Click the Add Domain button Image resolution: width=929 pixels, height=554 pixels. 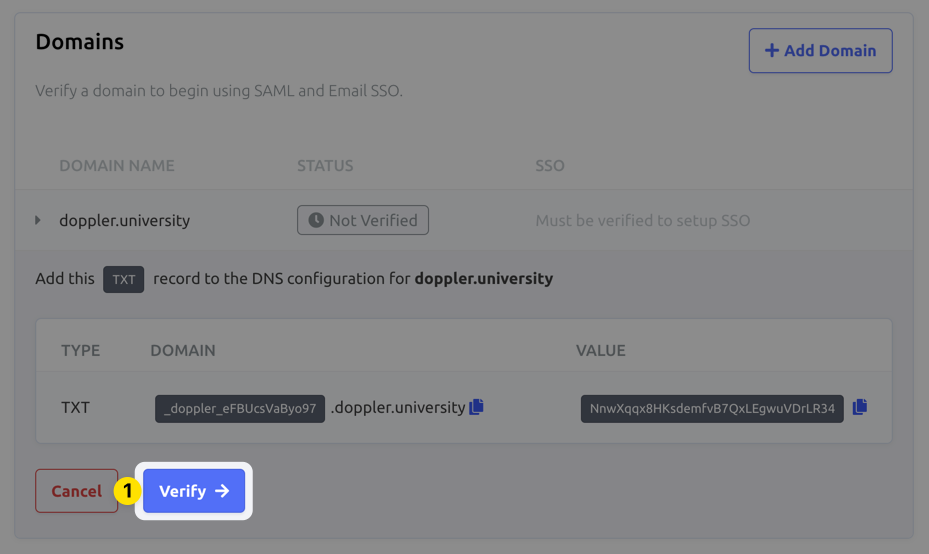(820, 50)
